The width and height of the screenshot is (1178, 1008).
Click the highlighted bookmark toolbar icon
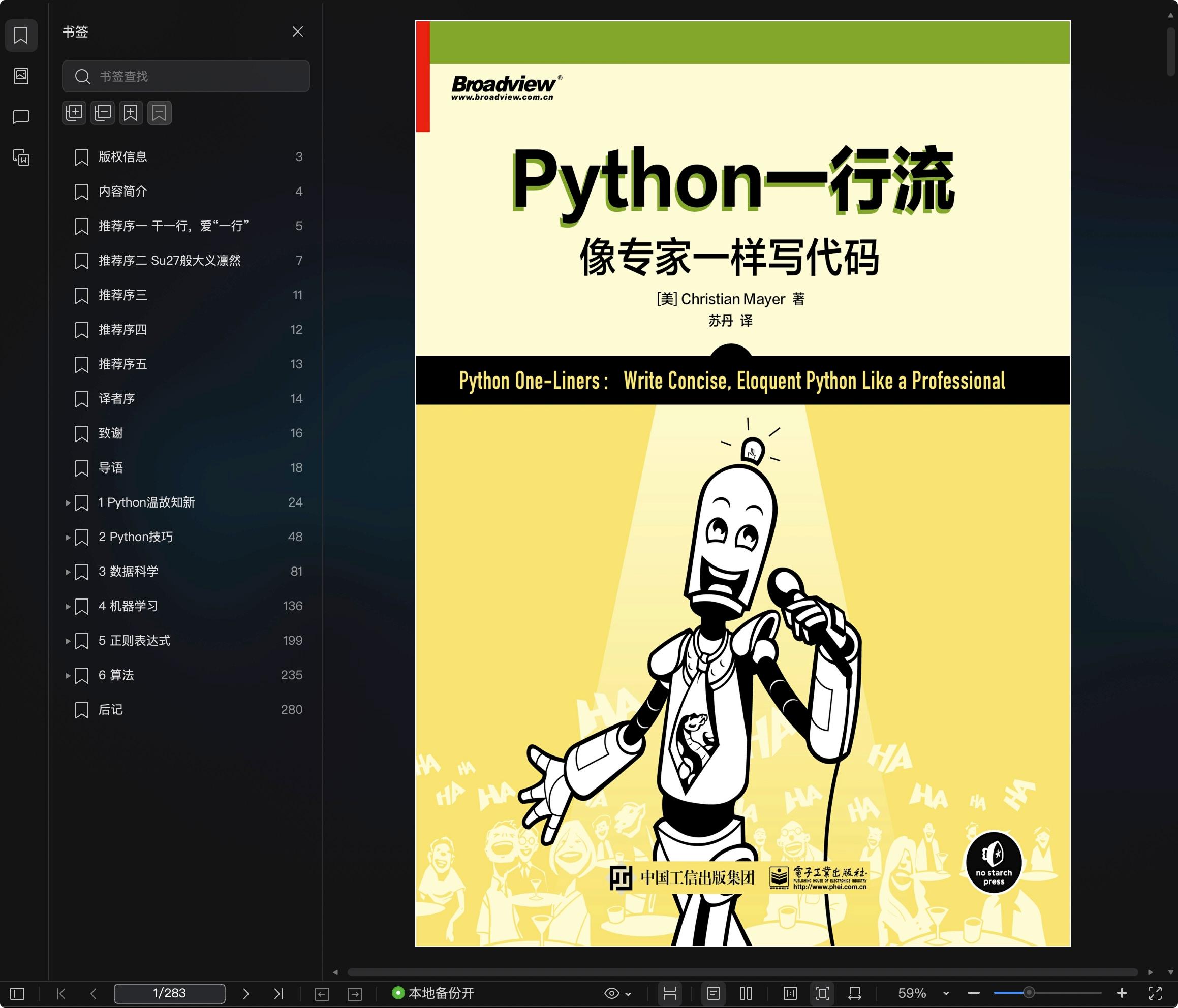click(159, 113)
